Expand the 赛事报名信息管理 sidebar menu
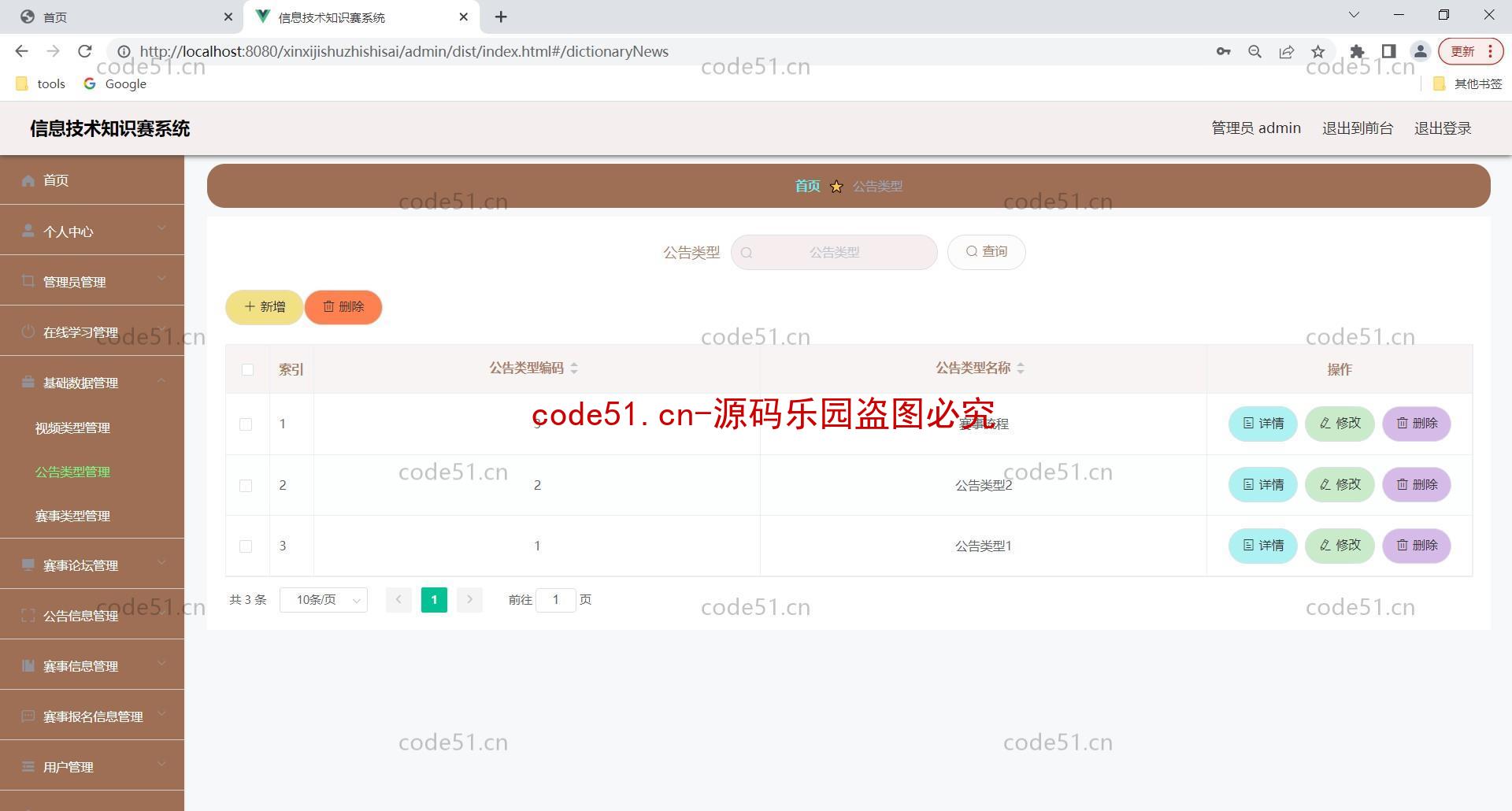The height and width of the screenshot is (811, 1512). [92, 716]
